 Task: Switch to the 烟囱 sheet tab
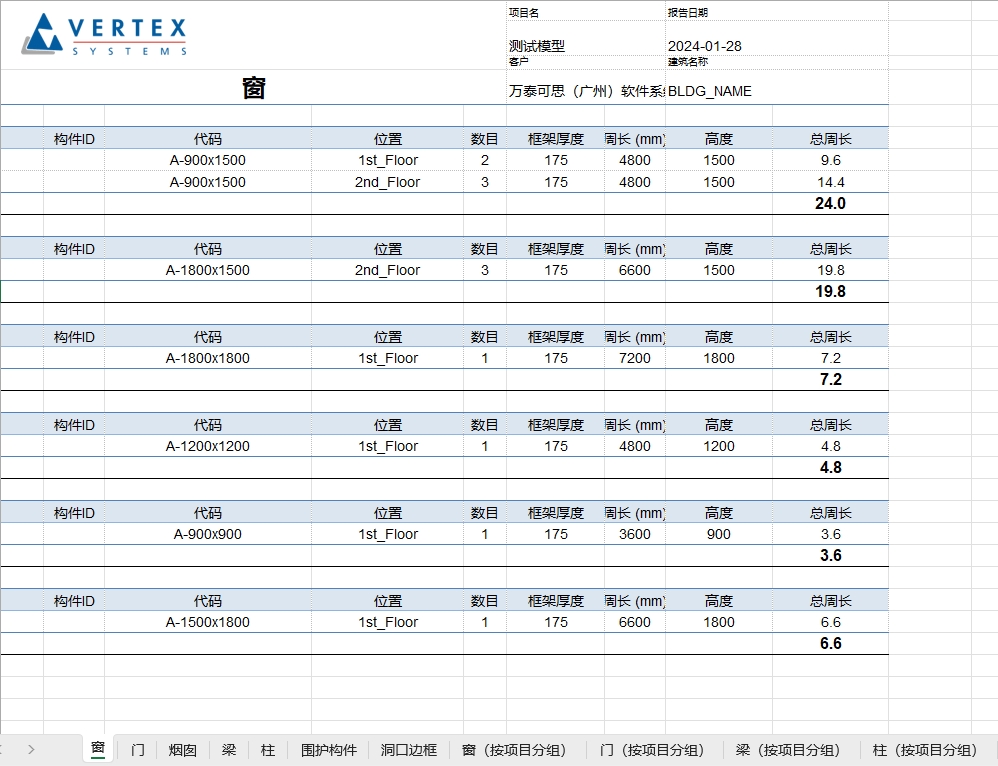[x=183, y=750]
